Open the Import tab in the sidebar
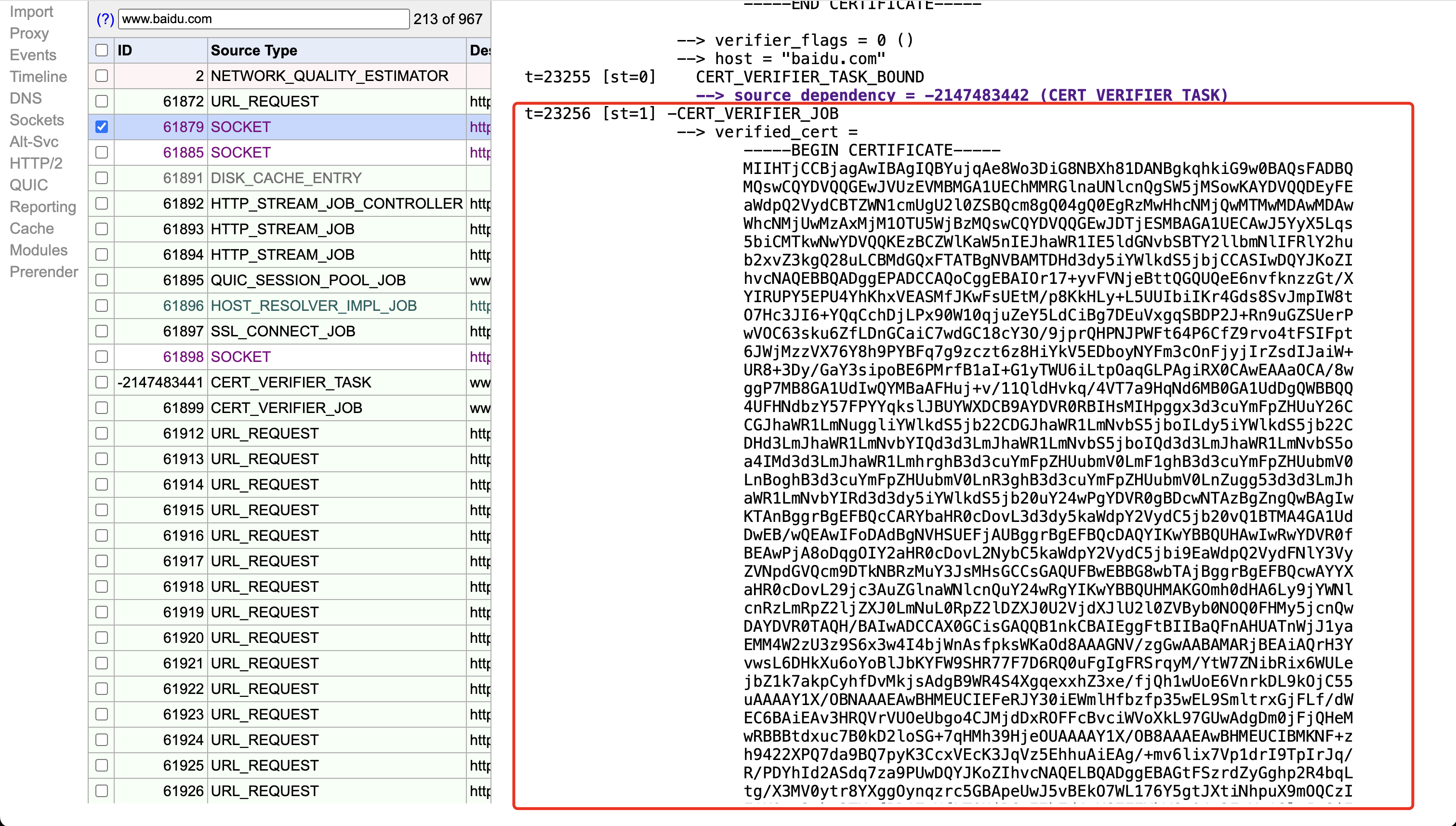Screen dimensions: 1456x826 click(x=31, y=12)
